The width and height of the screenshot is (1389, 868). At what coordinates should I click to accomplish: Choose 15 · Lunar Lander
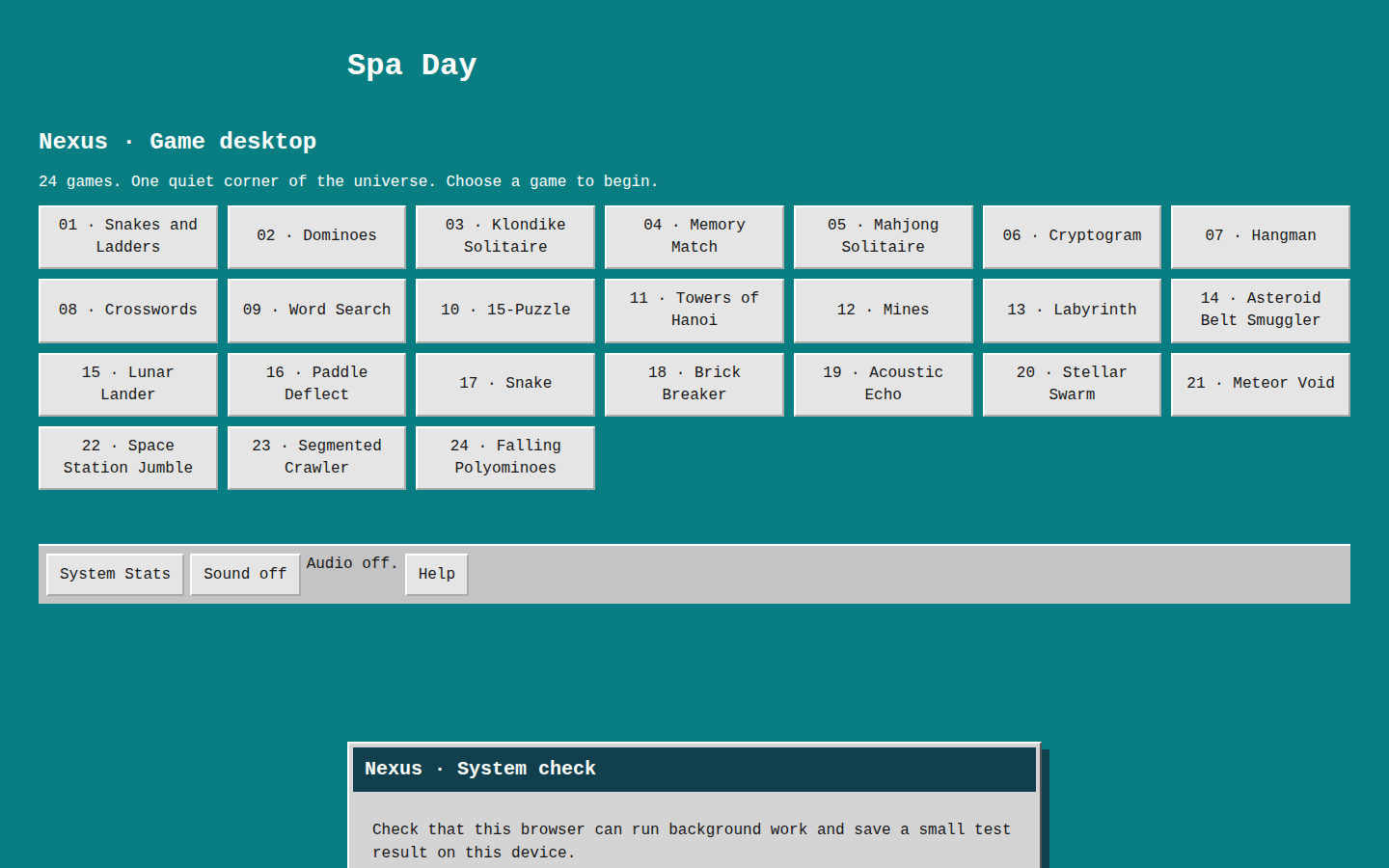128,384
